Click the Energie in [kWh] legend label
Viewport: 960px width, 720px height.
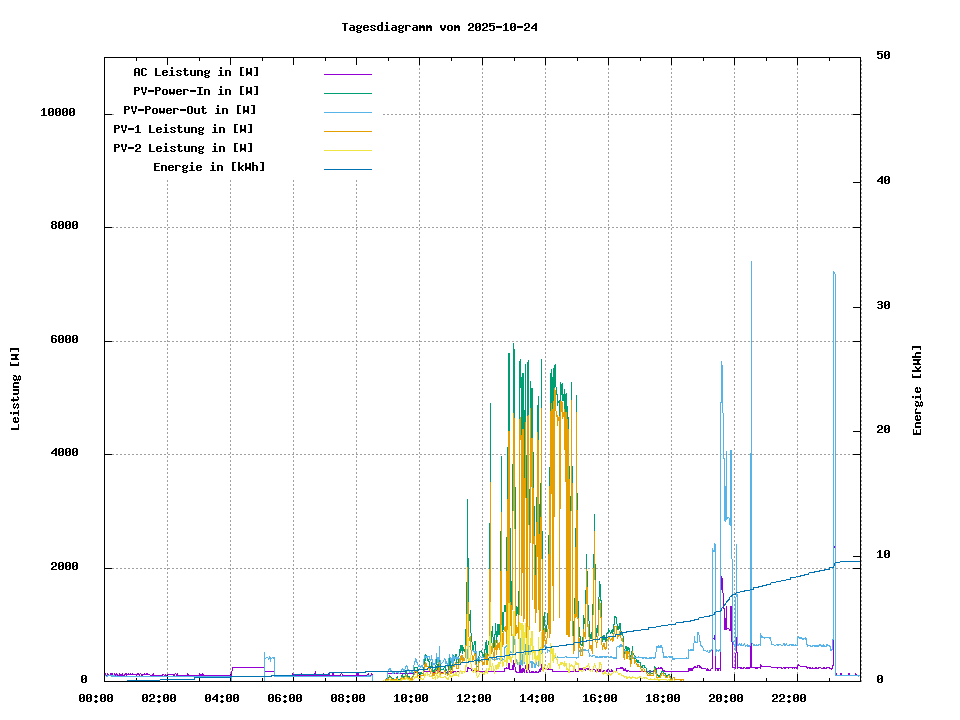(209, 167)
